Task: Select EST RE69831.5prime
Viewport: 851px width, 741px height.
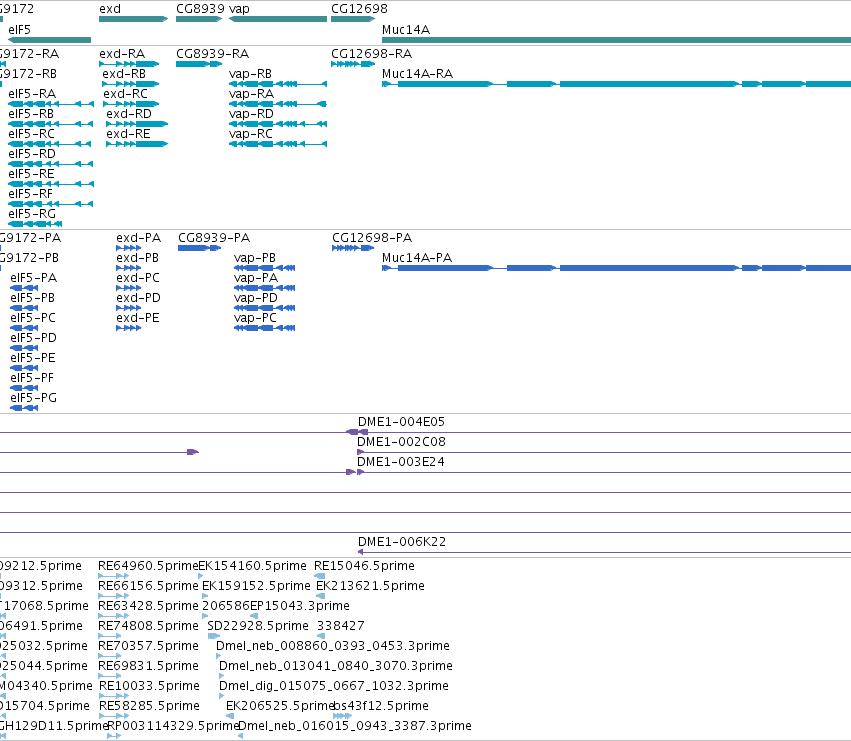Action: pos(148,667)
